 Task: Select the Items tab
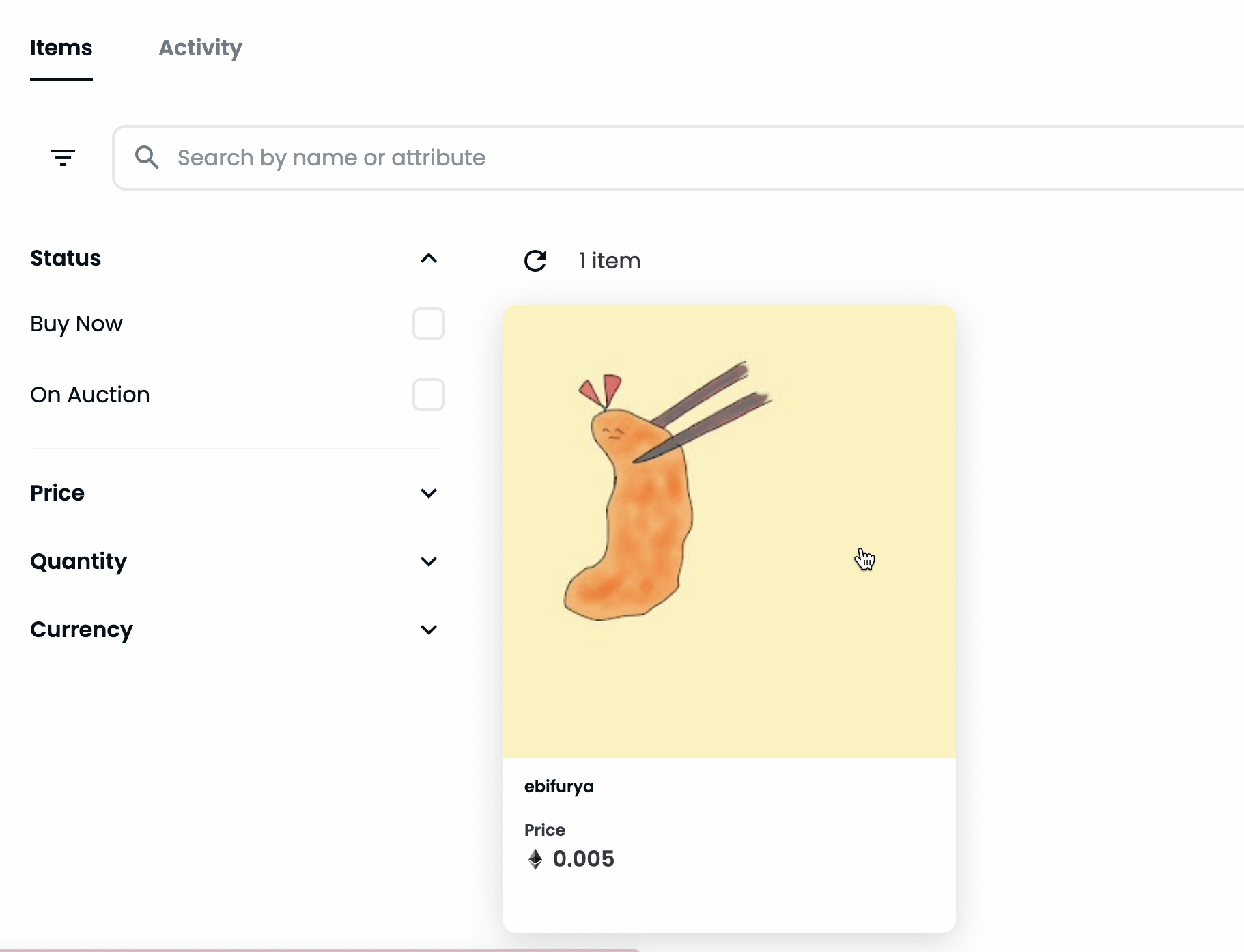(x=61, y=48)
